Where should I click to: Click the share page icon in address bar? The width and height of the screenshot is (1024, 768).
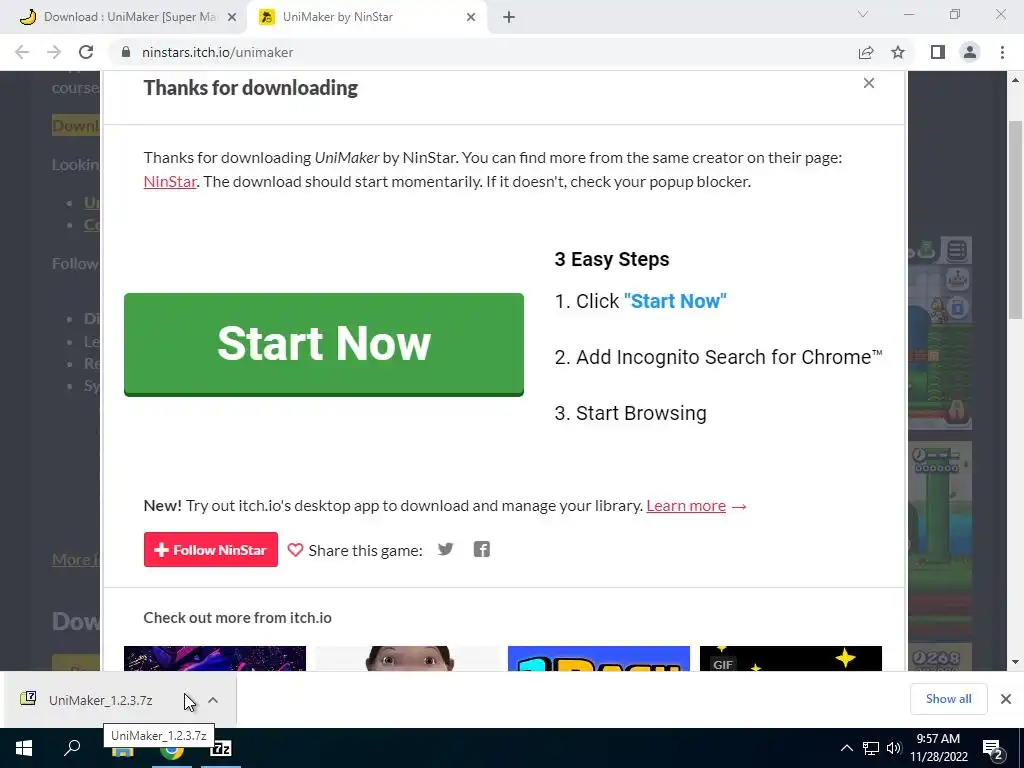(866, 52)
